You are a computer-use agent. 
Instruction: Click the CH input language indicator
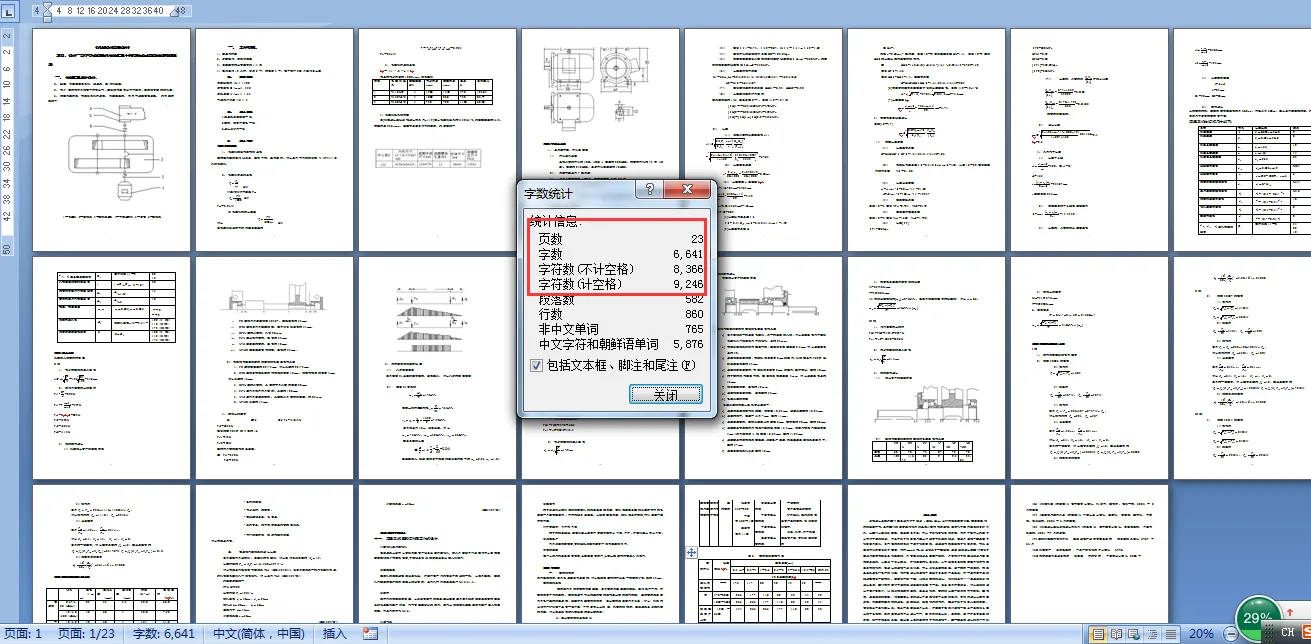pyautogui.click(x=1289, y=633)
